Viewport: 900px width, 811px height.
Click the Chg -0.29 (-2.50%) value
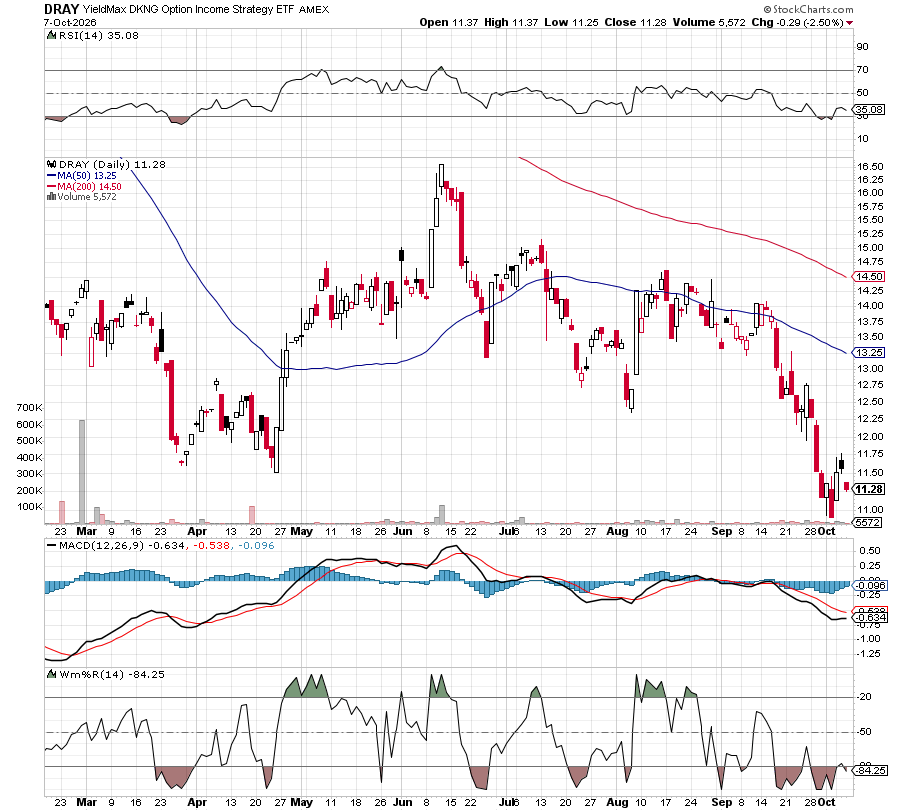pos(797,22)
